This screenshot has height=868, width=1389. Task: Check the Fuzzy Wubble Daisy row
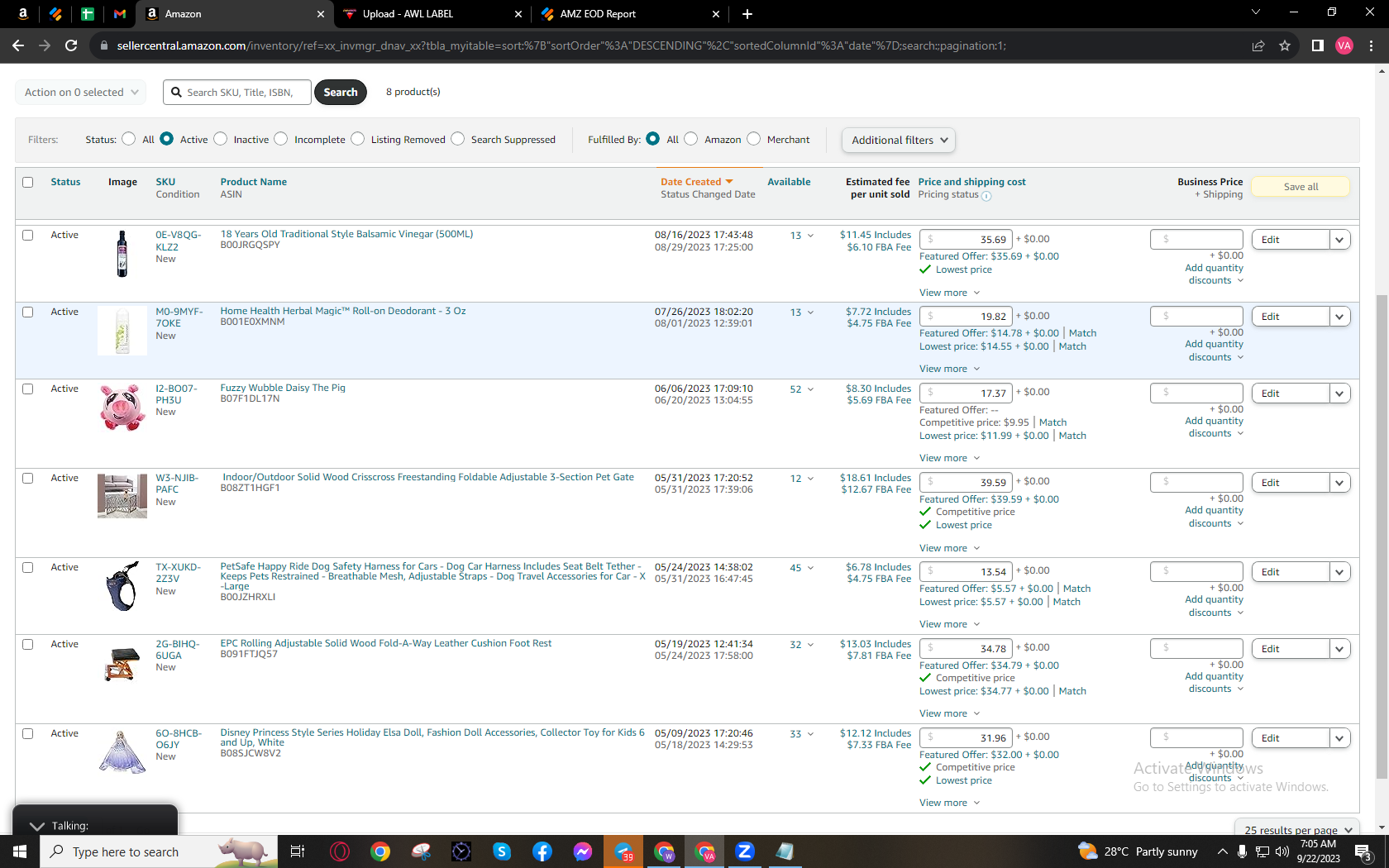coord(28,389)
